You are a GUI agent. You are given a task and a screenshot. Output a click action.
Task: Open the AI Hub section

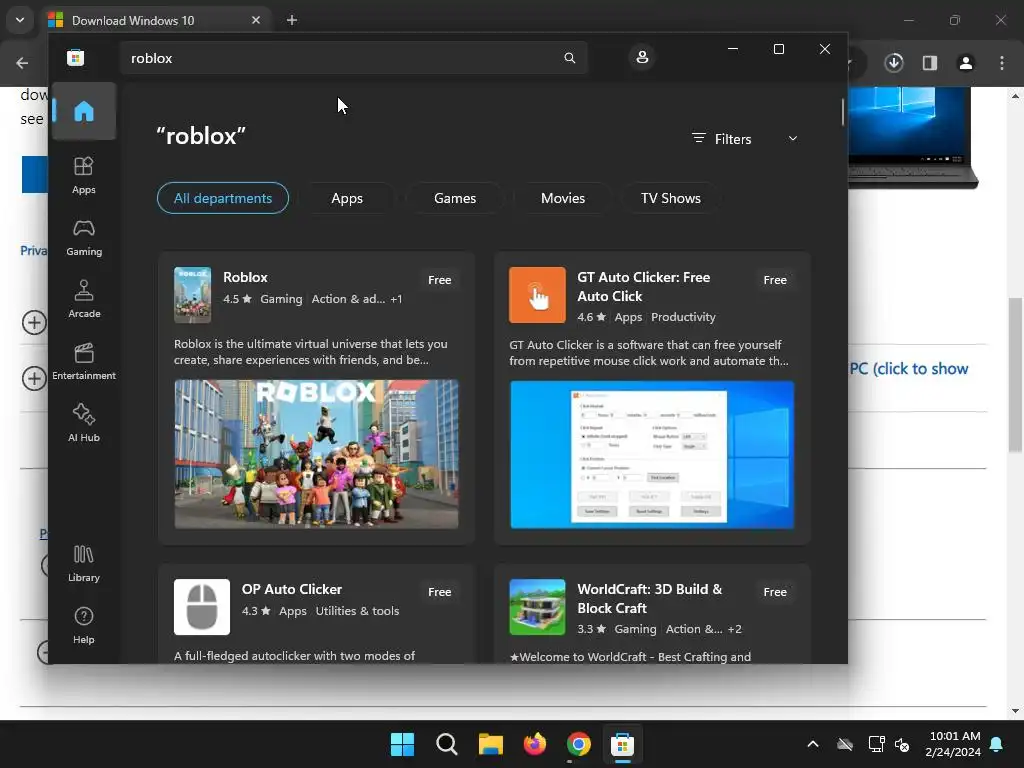84,423
